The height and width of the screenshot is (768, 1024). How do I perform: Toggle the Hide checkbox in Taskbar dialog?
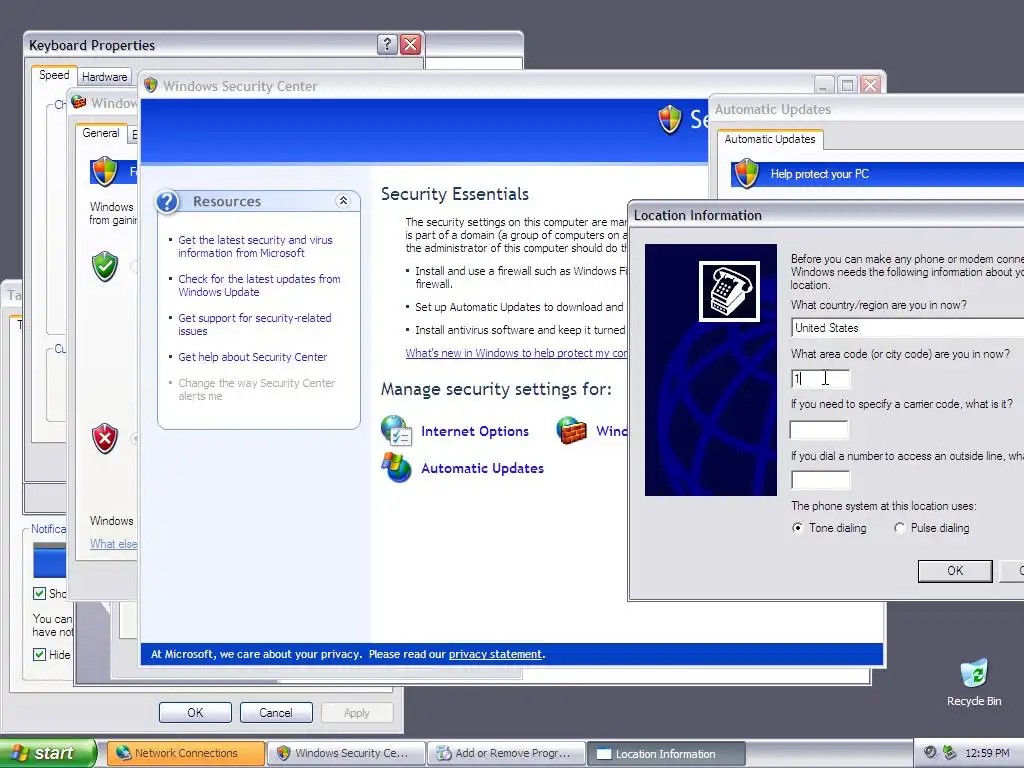coord(39,654)
